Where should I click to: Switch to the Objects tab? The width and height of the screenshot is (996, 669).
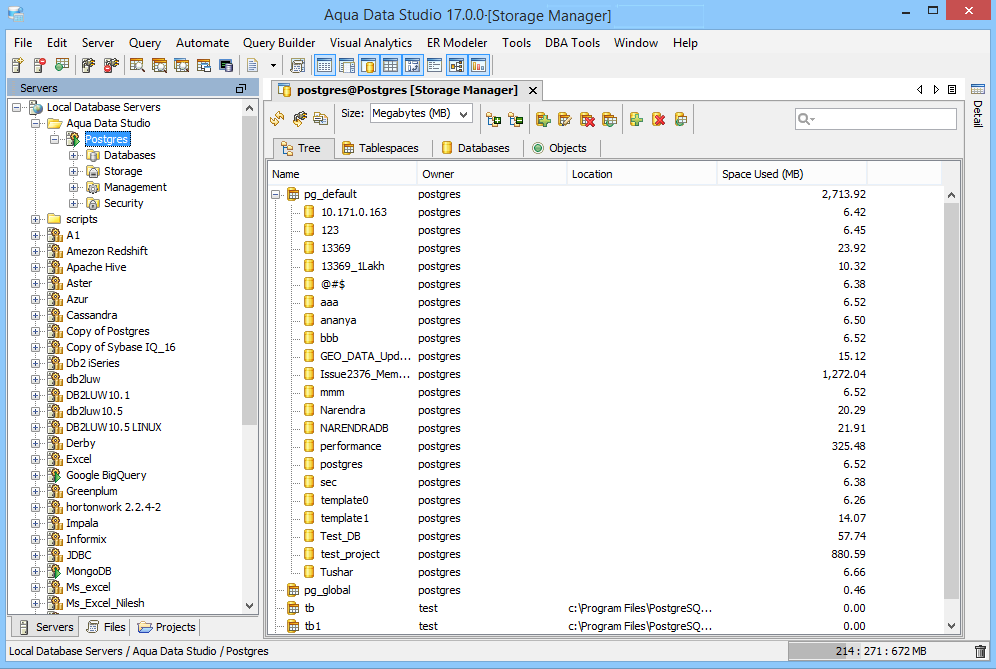560,148
